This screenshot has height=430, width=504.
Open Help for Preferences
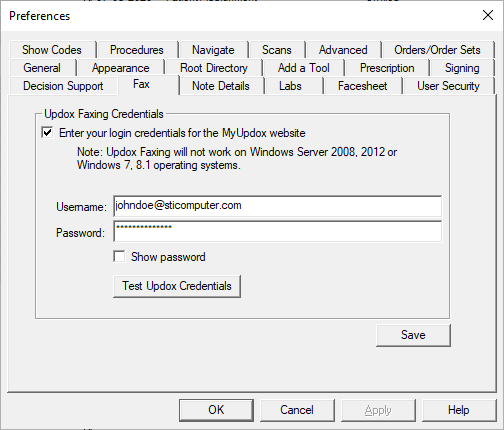click(x=459, y=410)
